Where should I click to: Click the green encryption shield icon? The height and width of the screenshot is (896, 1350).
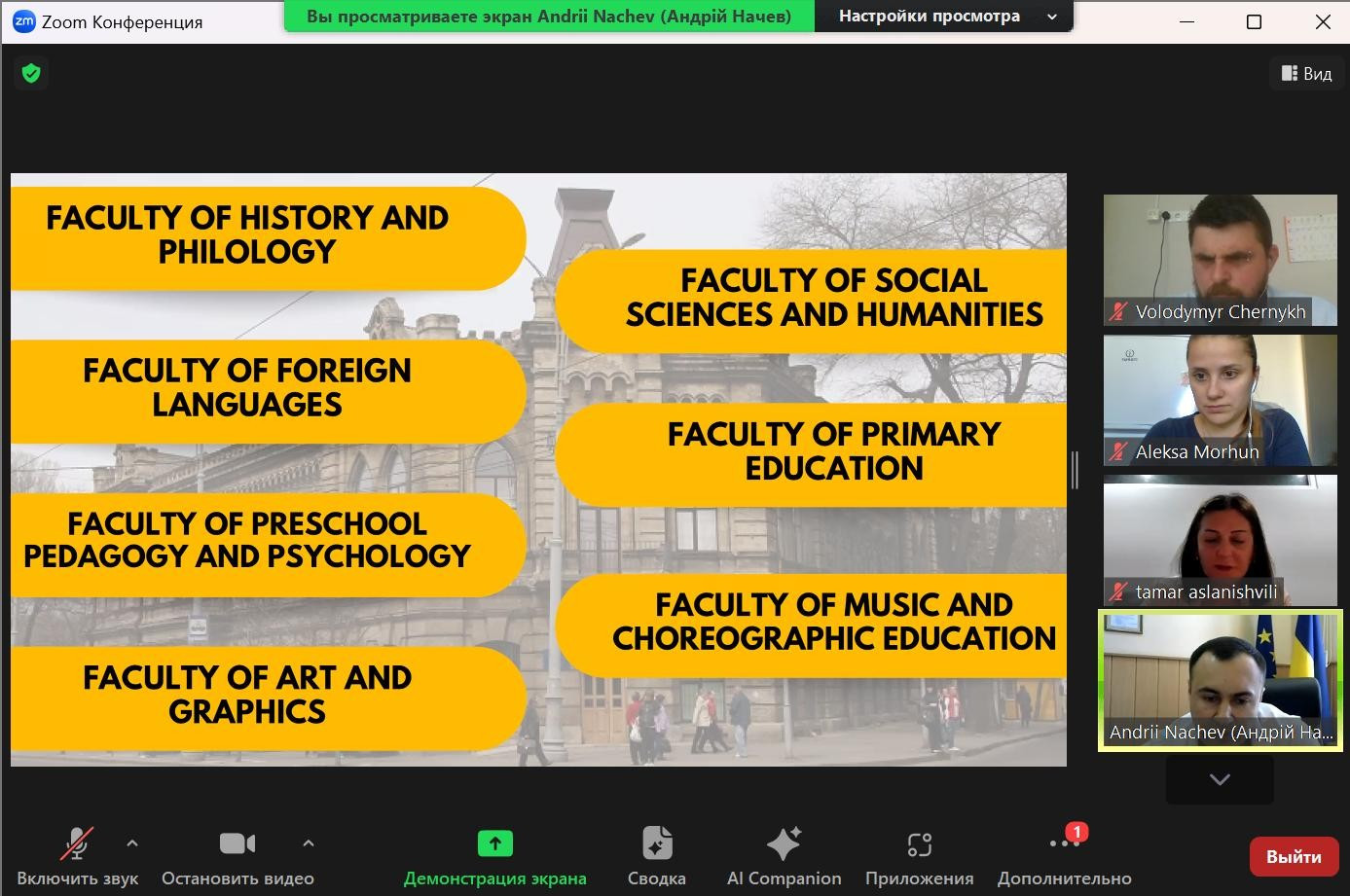(31, 73)
